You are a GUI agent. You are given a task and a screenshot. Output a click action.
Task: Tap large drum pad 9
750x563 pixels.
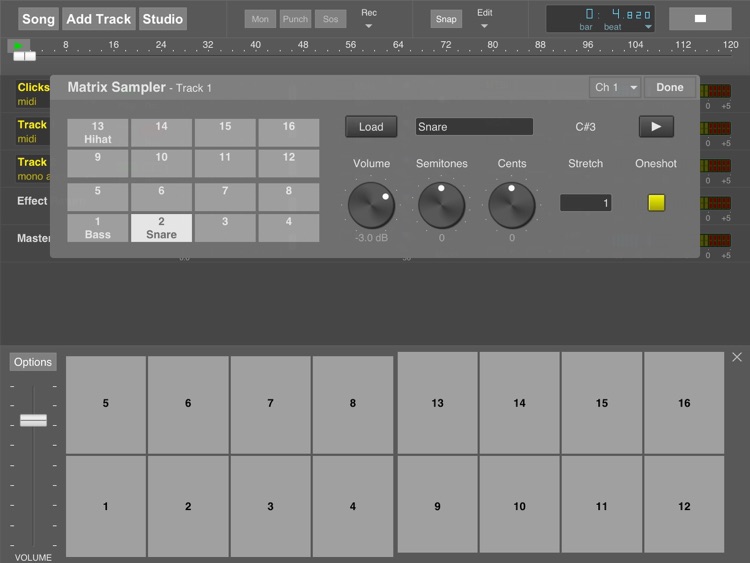[x=437, y=504]
